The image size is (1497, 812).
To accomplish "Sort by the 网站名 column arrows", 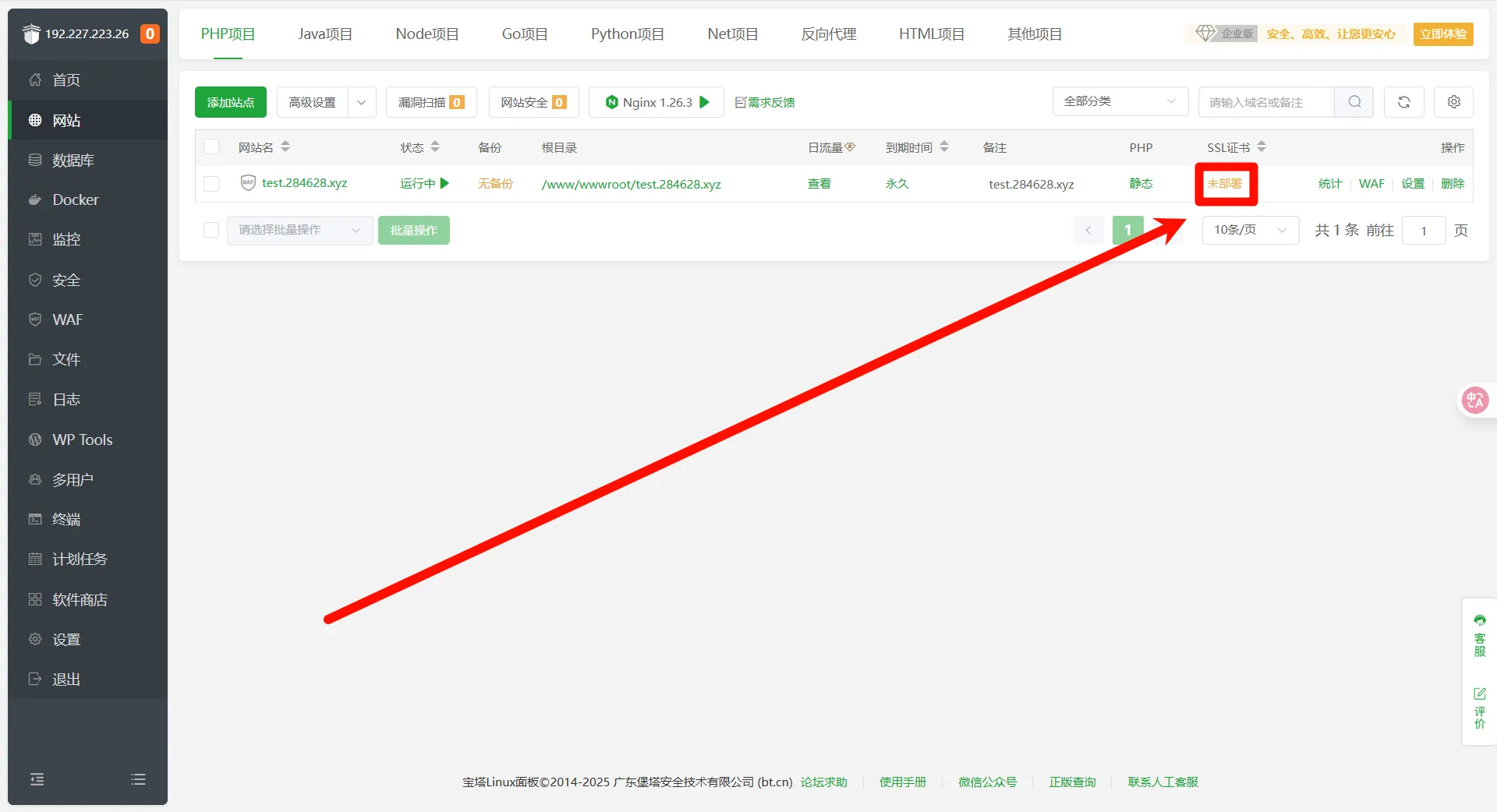I will [x=285, y=147].
